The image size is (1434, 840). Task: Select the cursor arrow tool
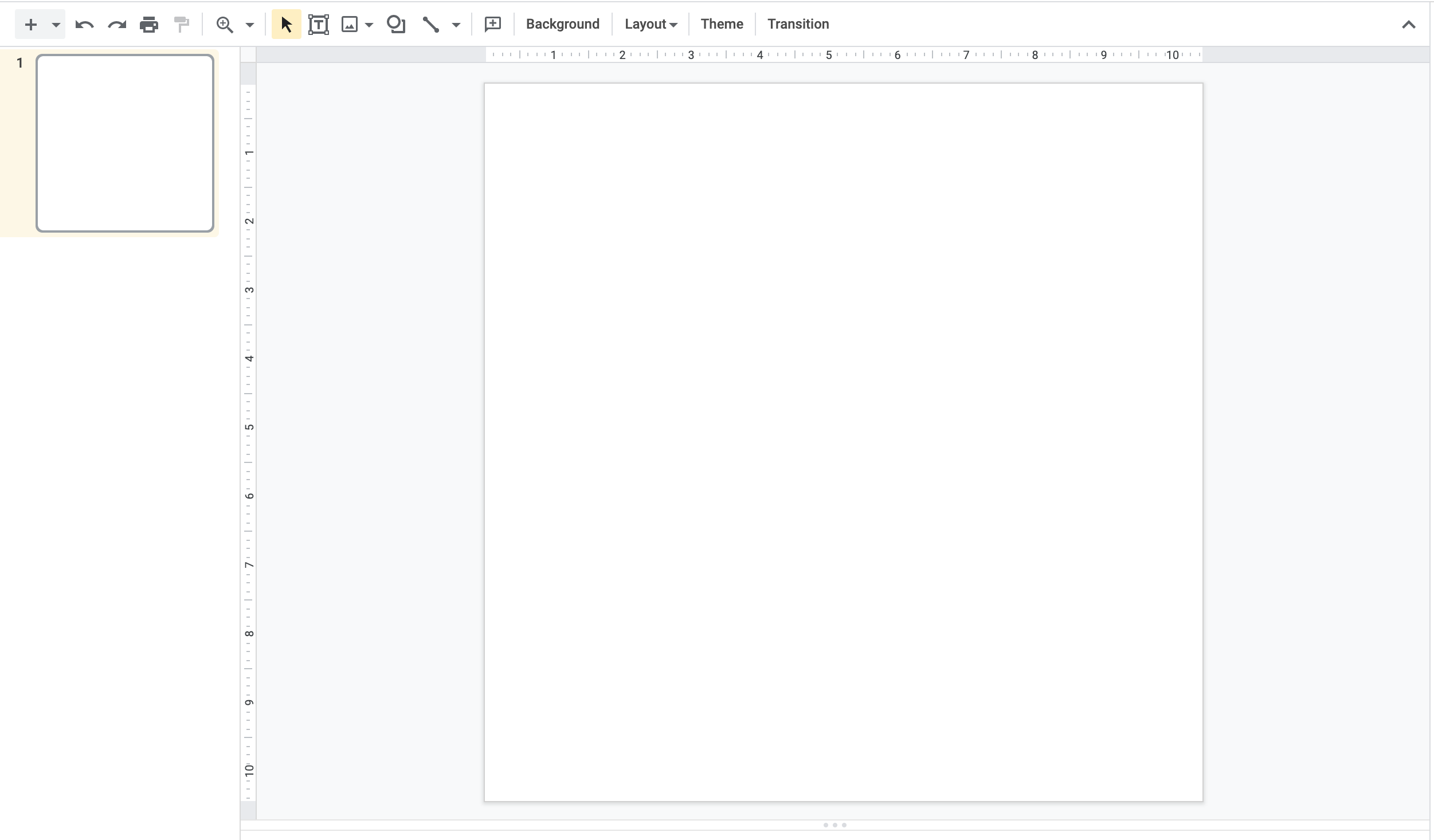(x=286, y=25)
